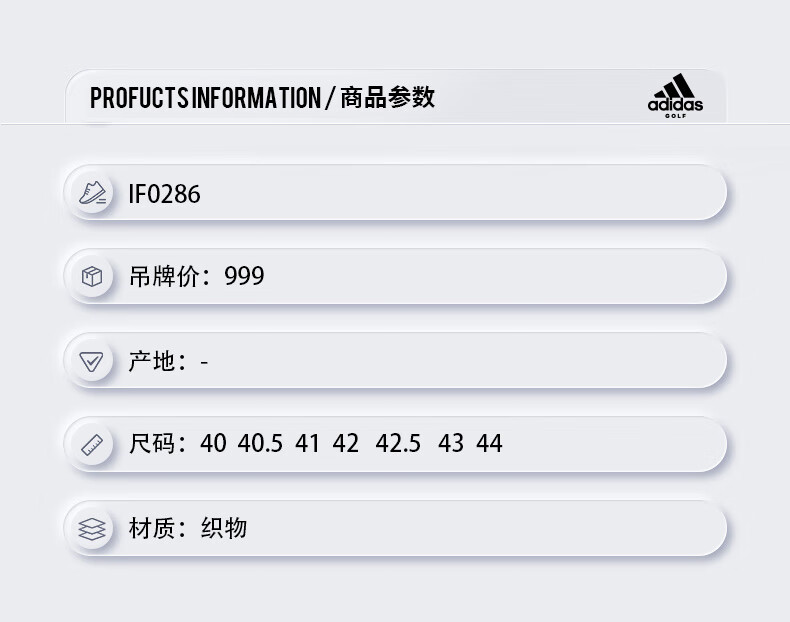Click the sneaker icon beside IF0286
The width and height of the screenshot is (790, 622).
(x=92, y=193)
